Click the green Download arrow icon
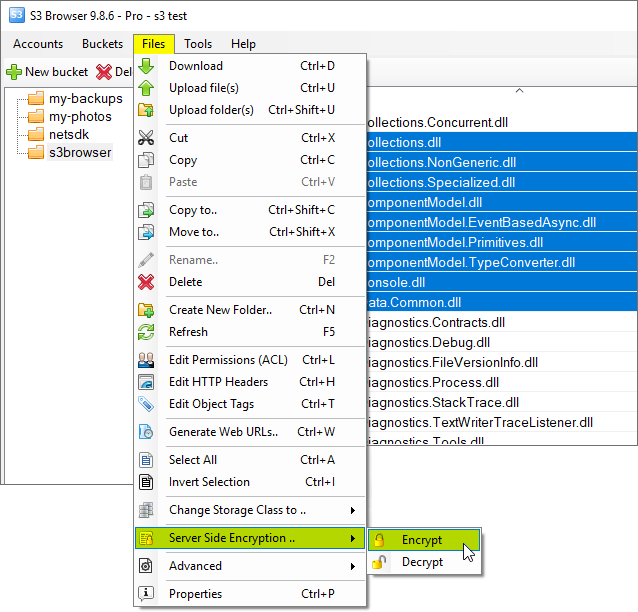Screen dimensions: 638x612 tap(146, 66)
